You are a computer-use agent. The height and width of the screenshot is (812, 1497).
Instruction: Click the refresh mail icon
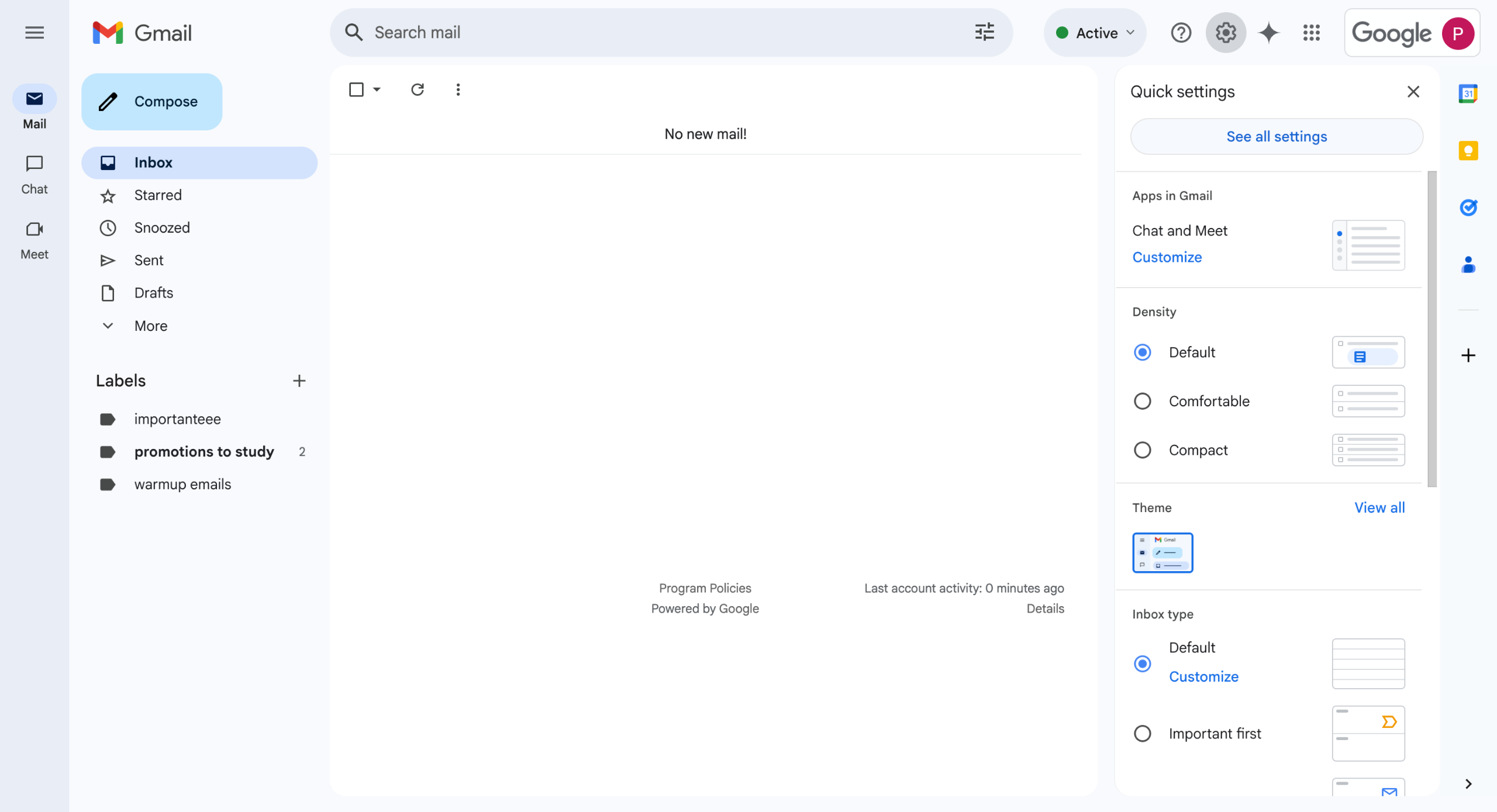(417, 89)
